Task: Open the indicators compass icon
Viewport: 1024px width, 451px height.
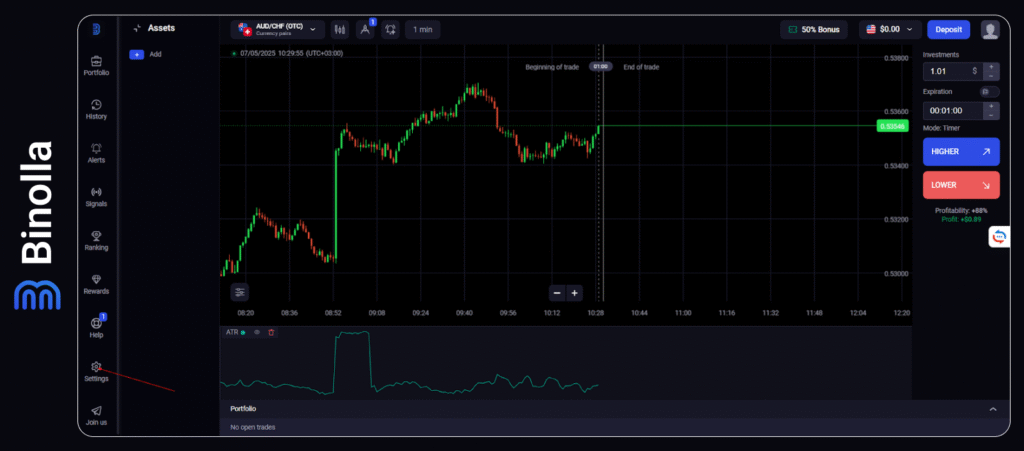Action: coord(366,30)
